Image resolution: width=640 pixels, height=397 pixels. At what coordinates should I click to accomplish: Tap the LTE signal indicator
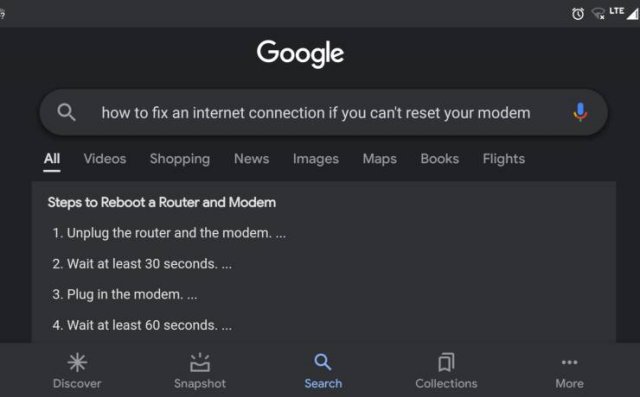[x=624, y=12]
